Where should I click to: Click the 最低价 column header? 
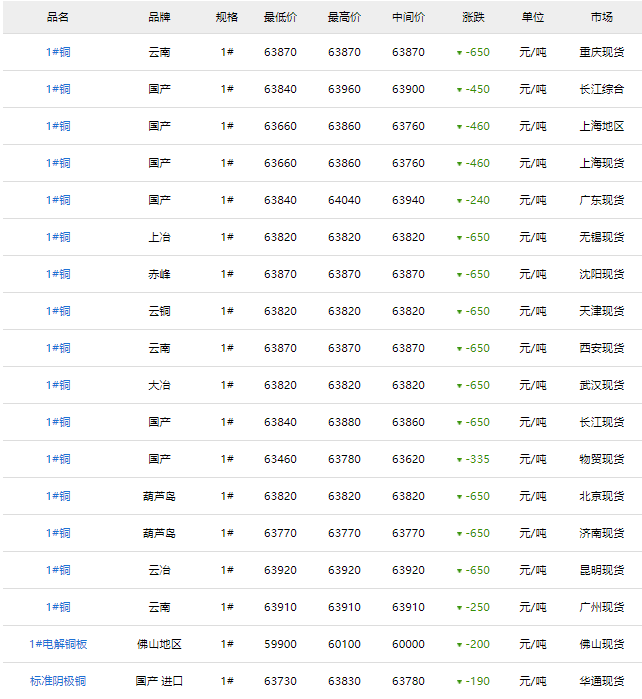[x=280, y=17]
